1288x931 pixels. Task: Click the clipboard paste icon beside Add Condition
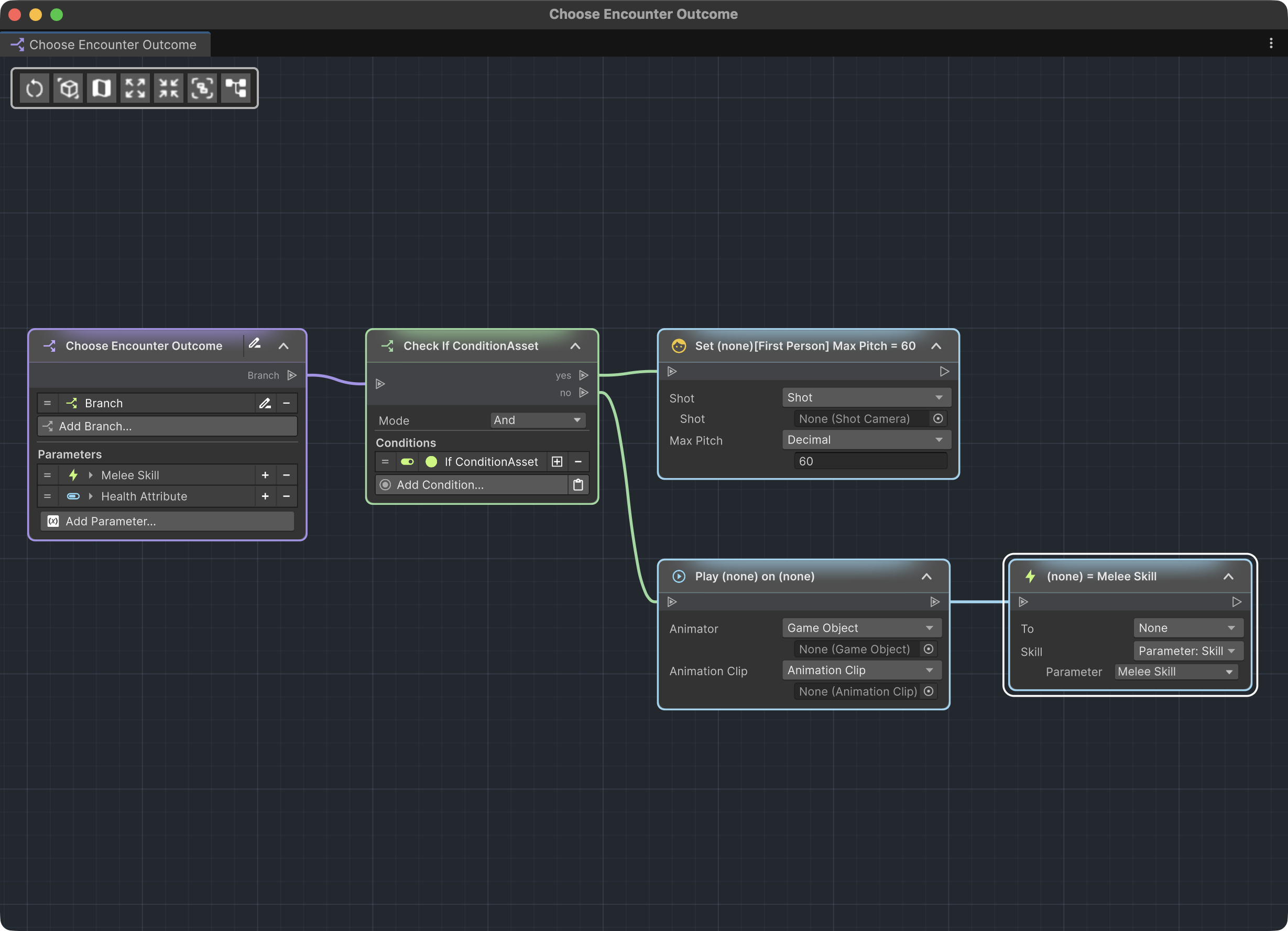pos(578,485)
